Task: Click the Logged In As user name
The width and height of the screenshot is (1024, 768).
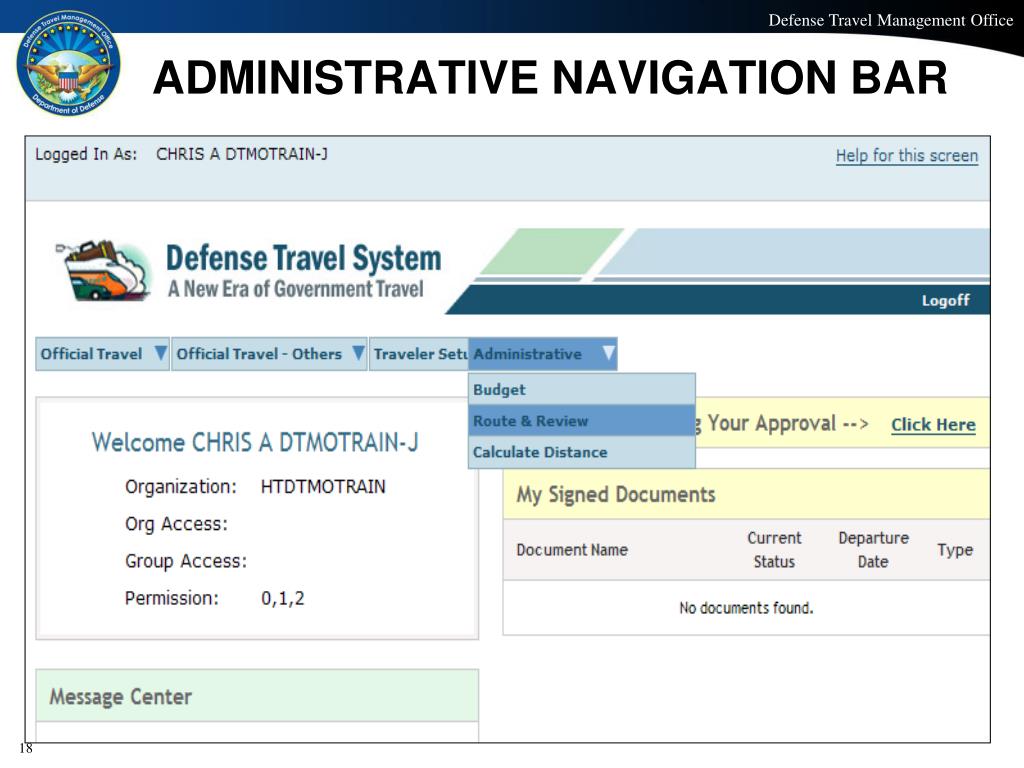Action: pos(242,154)
